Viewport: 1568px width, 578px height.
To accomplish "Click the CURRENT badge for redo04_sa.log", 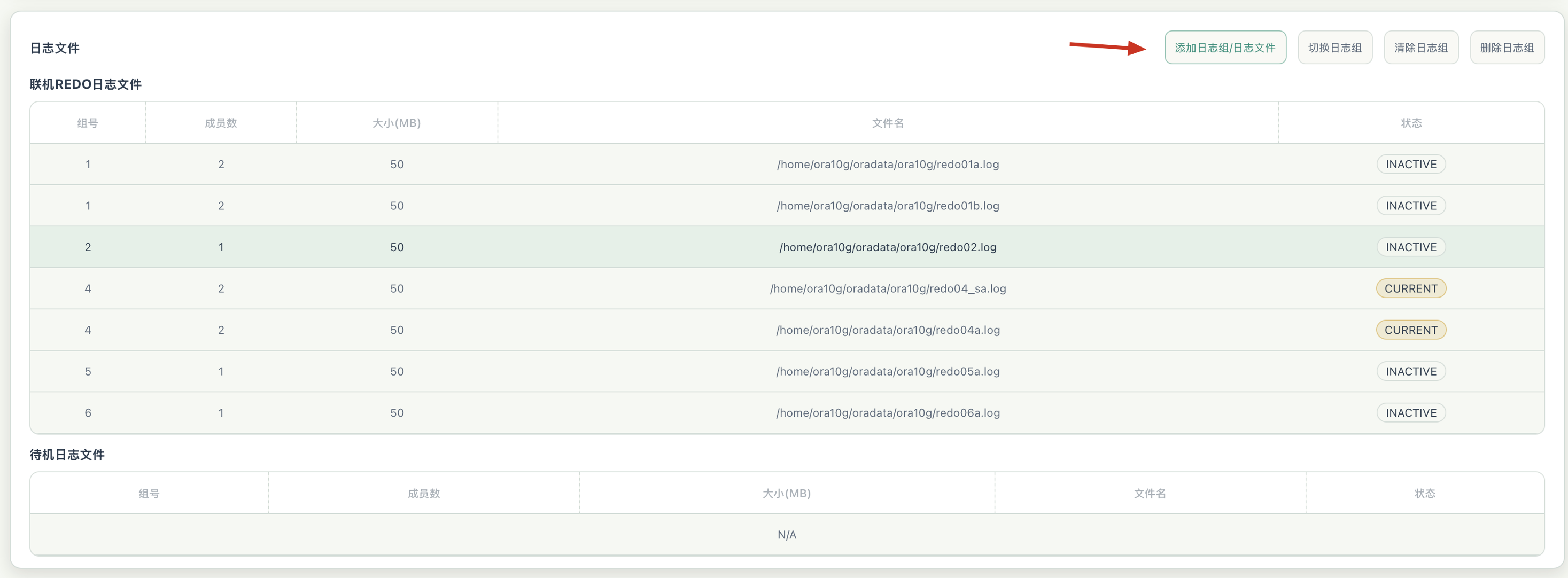I will pyautogui.click(x=1410, y=288).
